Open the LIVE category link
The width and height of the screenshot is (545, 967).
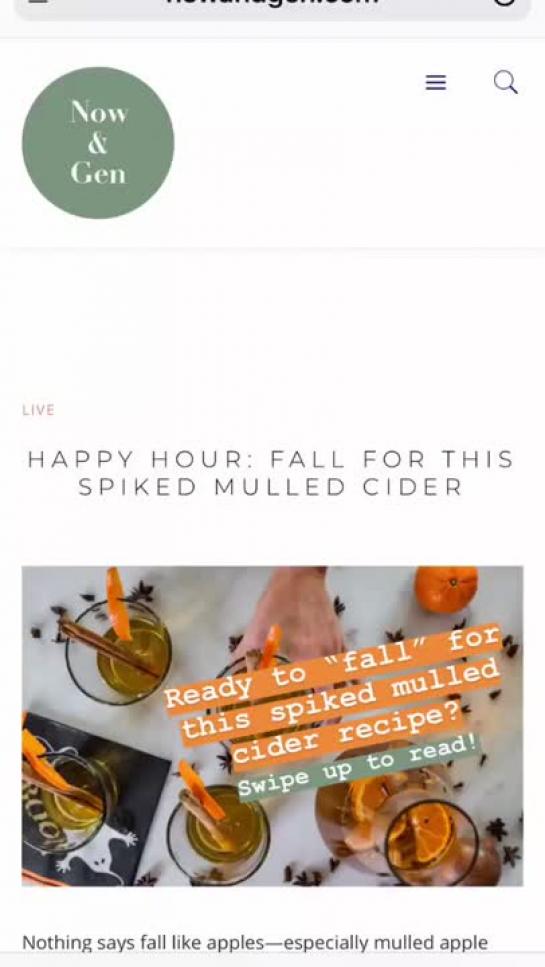pos(38,410)
